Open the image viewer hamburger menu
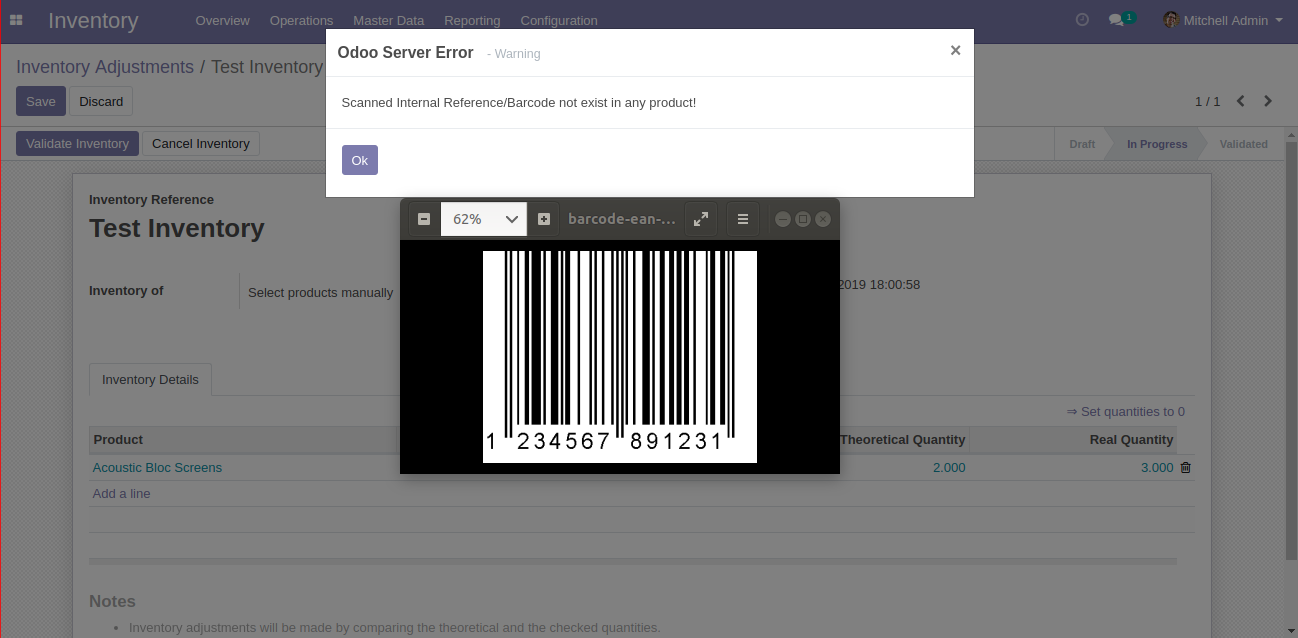The height and width of the screenshot is (638, 1298). click(743, 219)
